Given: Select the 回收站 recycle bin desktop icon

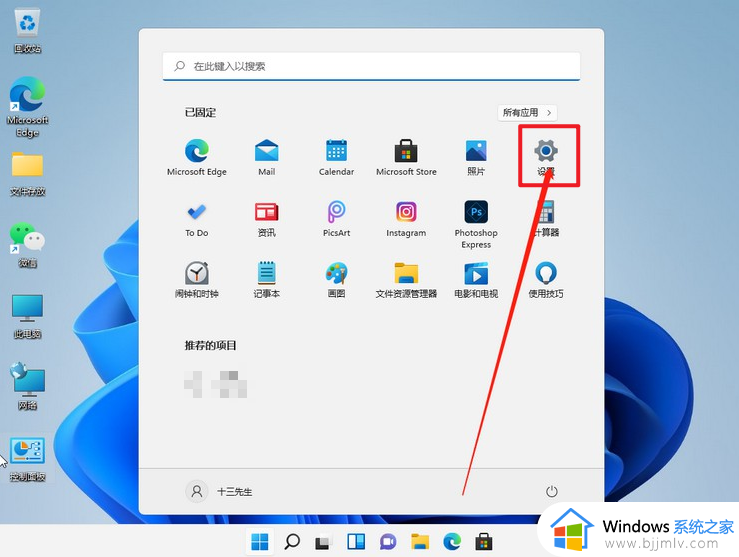Looking at the screenshot, I should click(27, 32).
